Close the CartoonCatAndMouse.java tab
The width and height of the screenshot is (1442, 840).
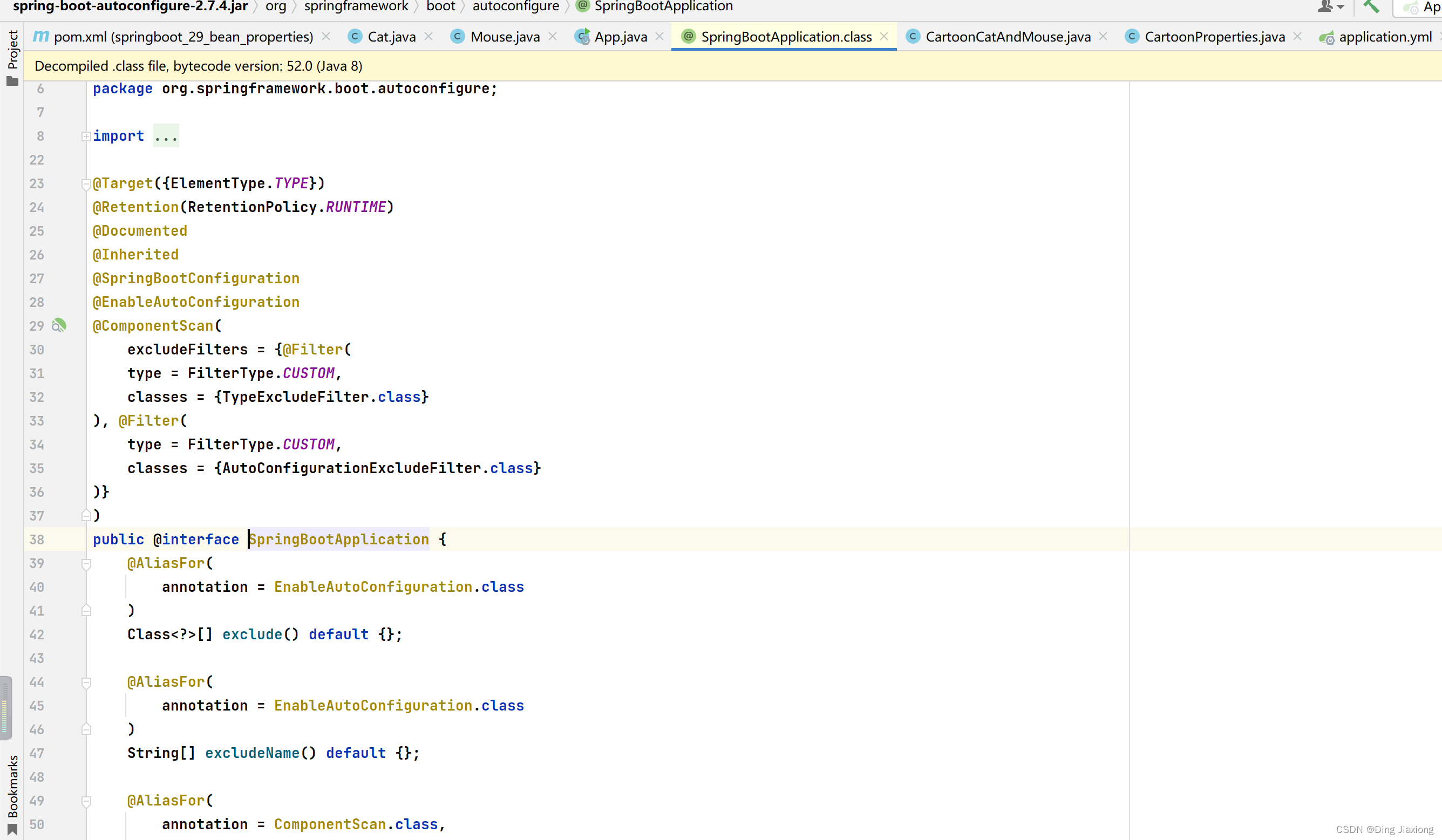pyautogui.click(x=1103, y=37)
